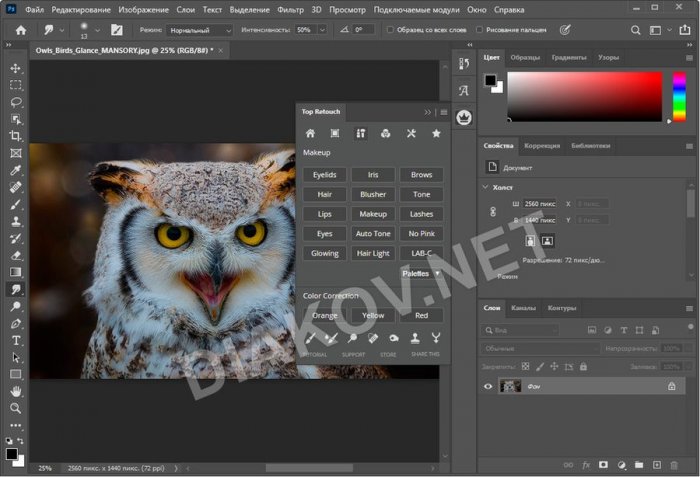Select the Type tool
Viewport: 700px width, 477px height.
(16, 340)
